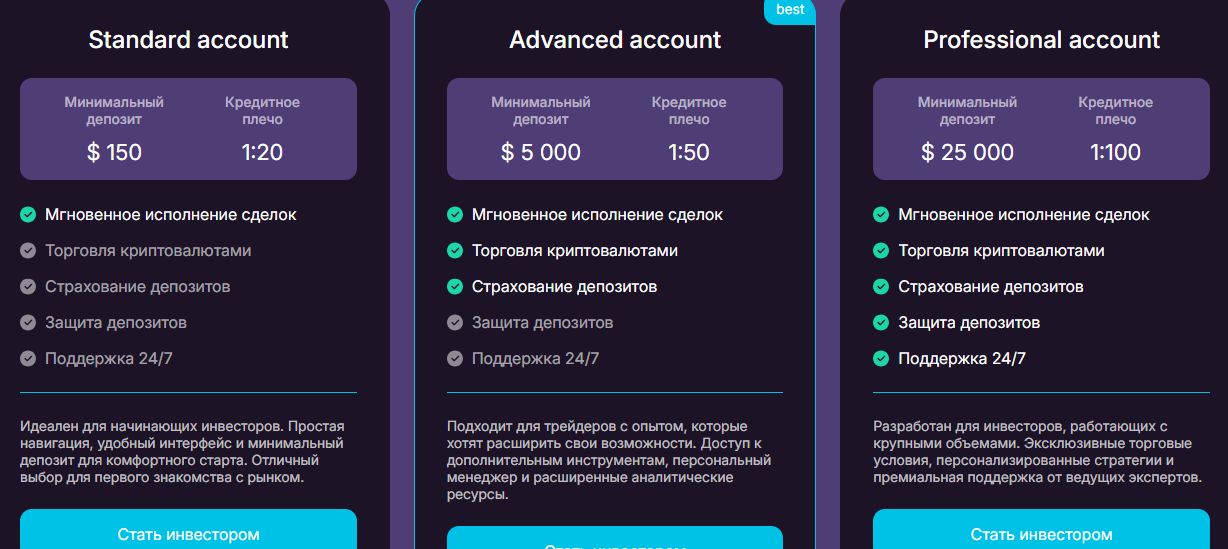
Task: Select the "Professional account" heading
Action: point(1041,40)
